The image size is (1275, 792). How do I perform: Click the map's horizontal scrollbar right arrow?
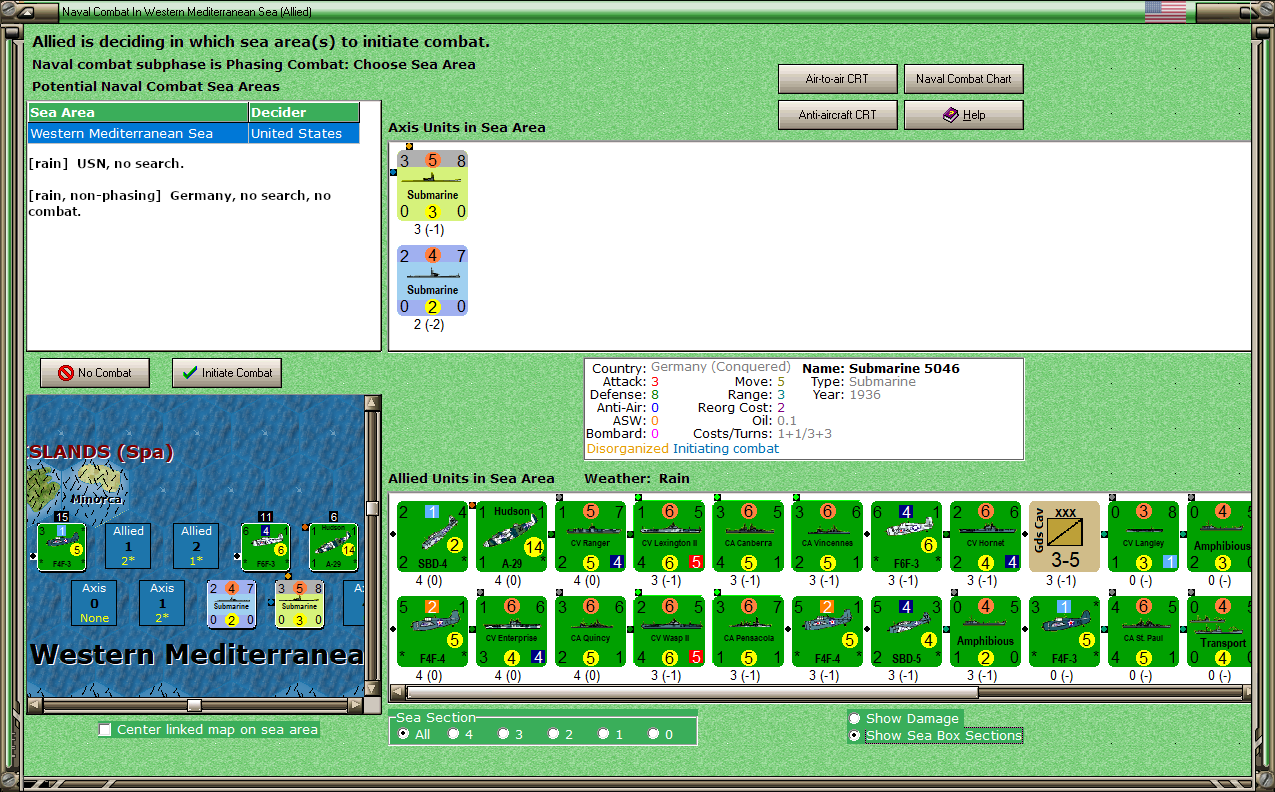coord(355,705)
